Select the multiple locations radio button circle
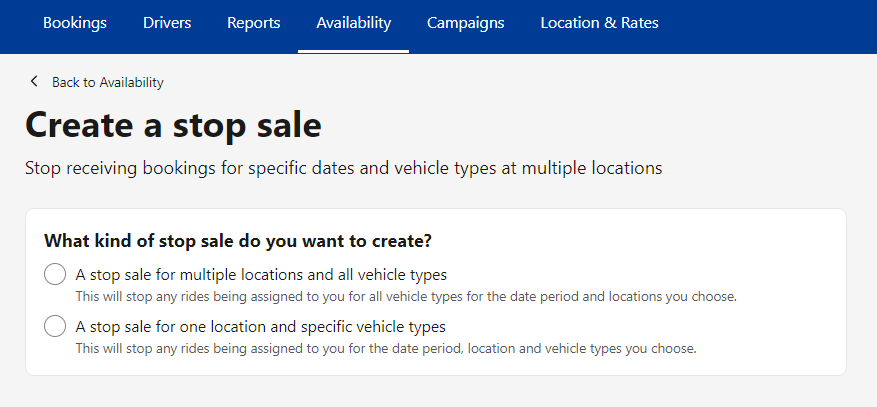This screenshot has width=877, height=407. (x=55, y=275)
